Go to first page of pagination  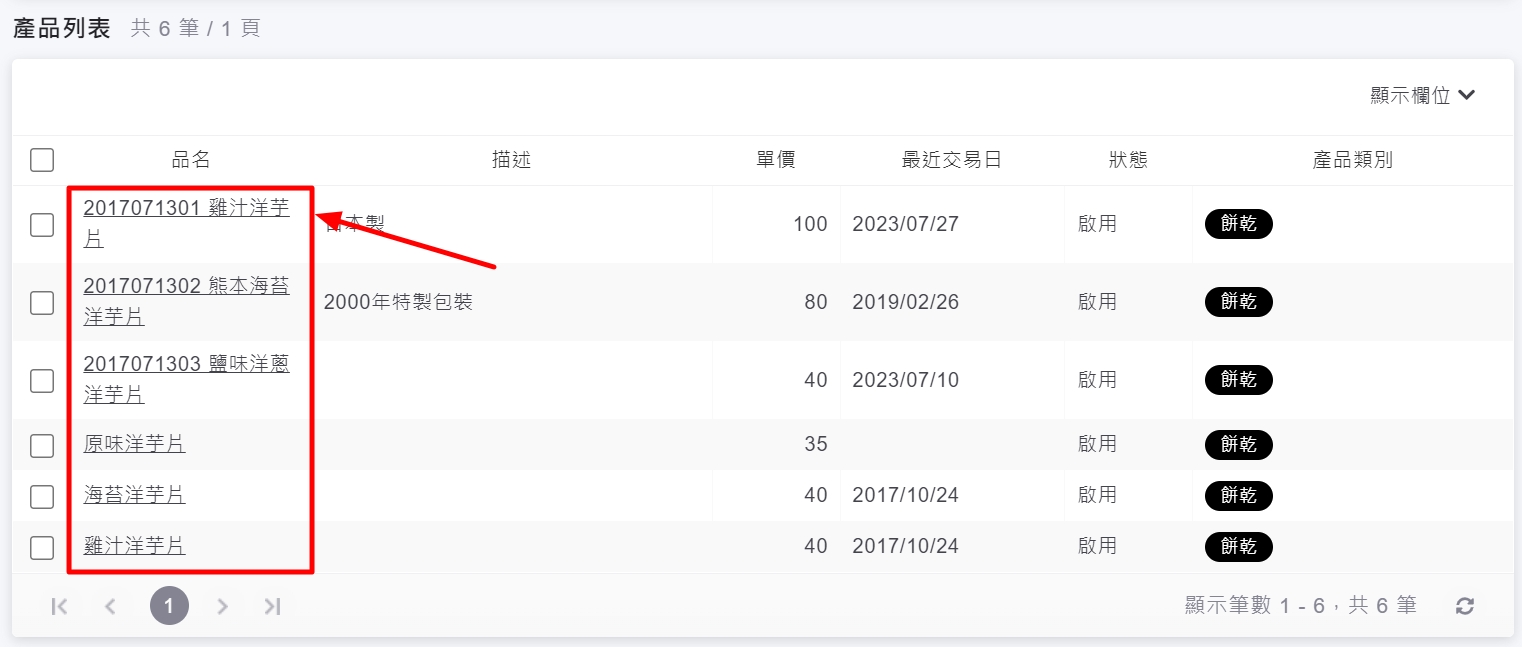[60, 606]
